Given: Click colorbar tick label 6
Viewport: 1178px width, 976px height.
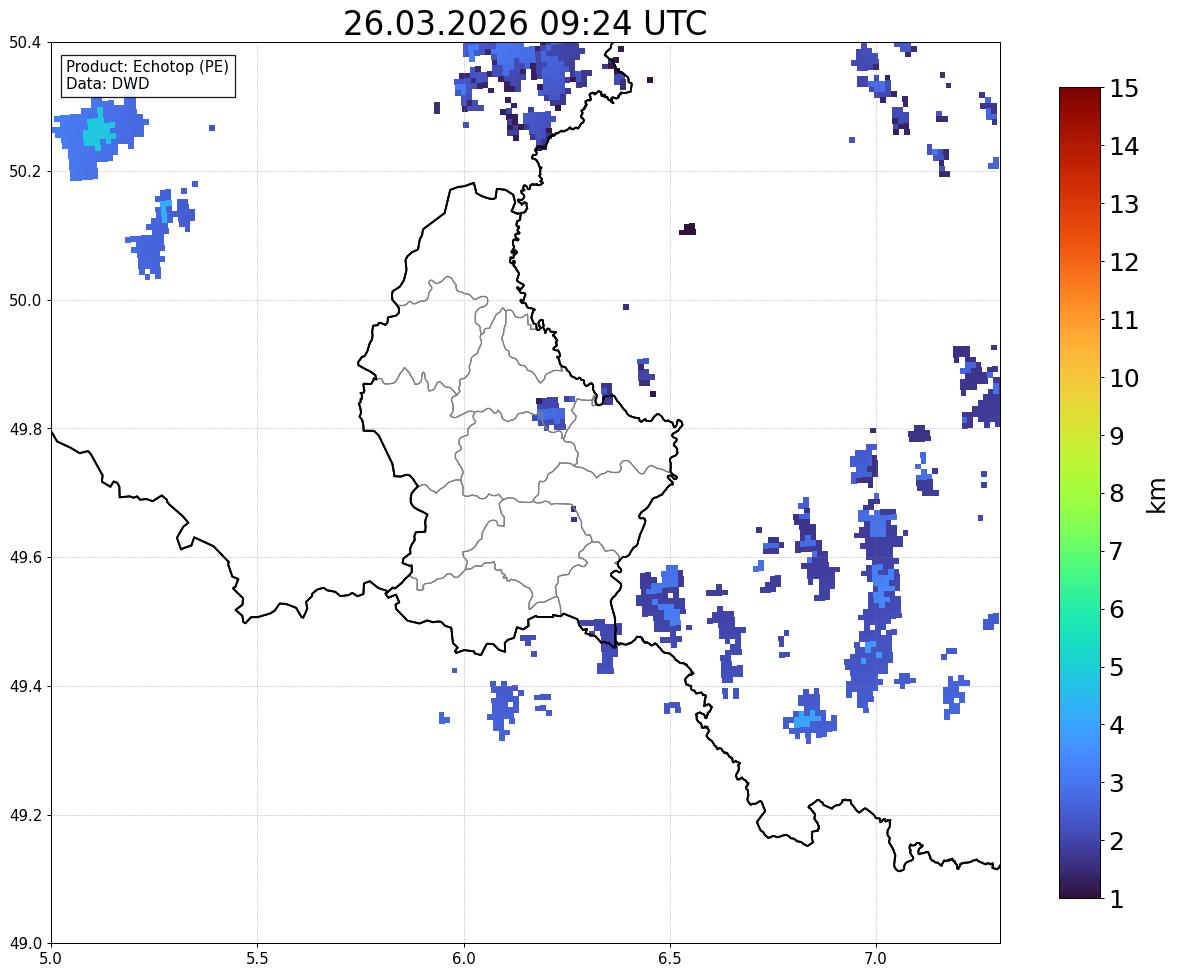Looking at the screenshot, I should [x=1116, y=609].
